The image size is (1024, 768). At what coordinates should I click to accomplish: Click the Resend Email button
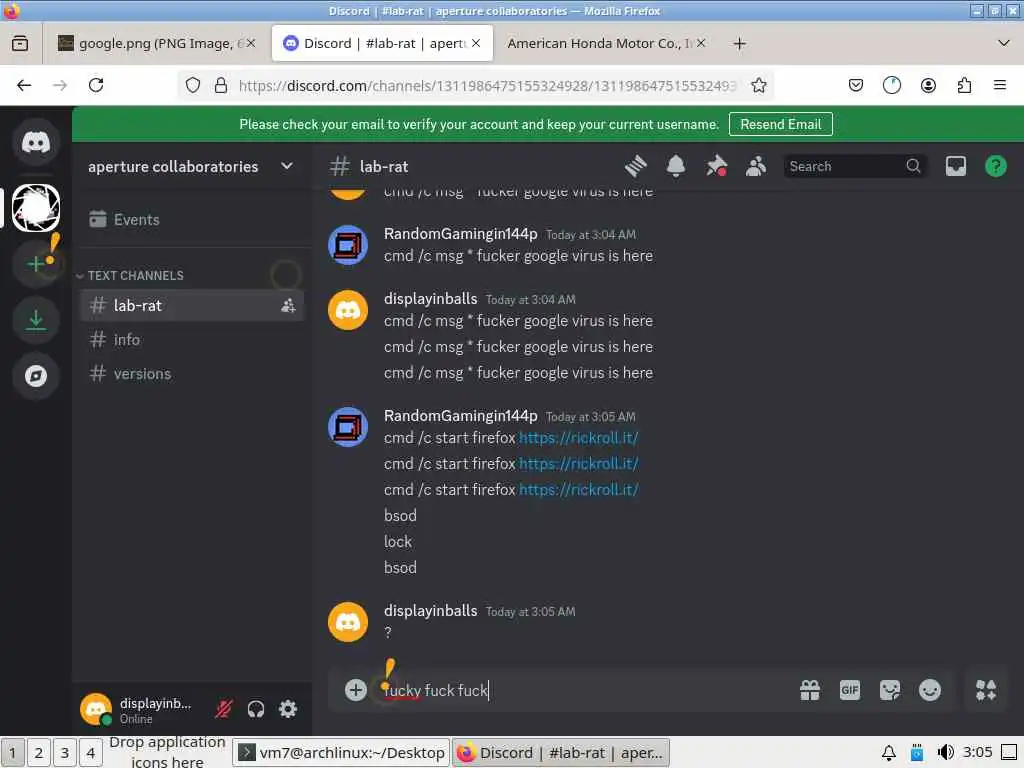coord(780,124)
